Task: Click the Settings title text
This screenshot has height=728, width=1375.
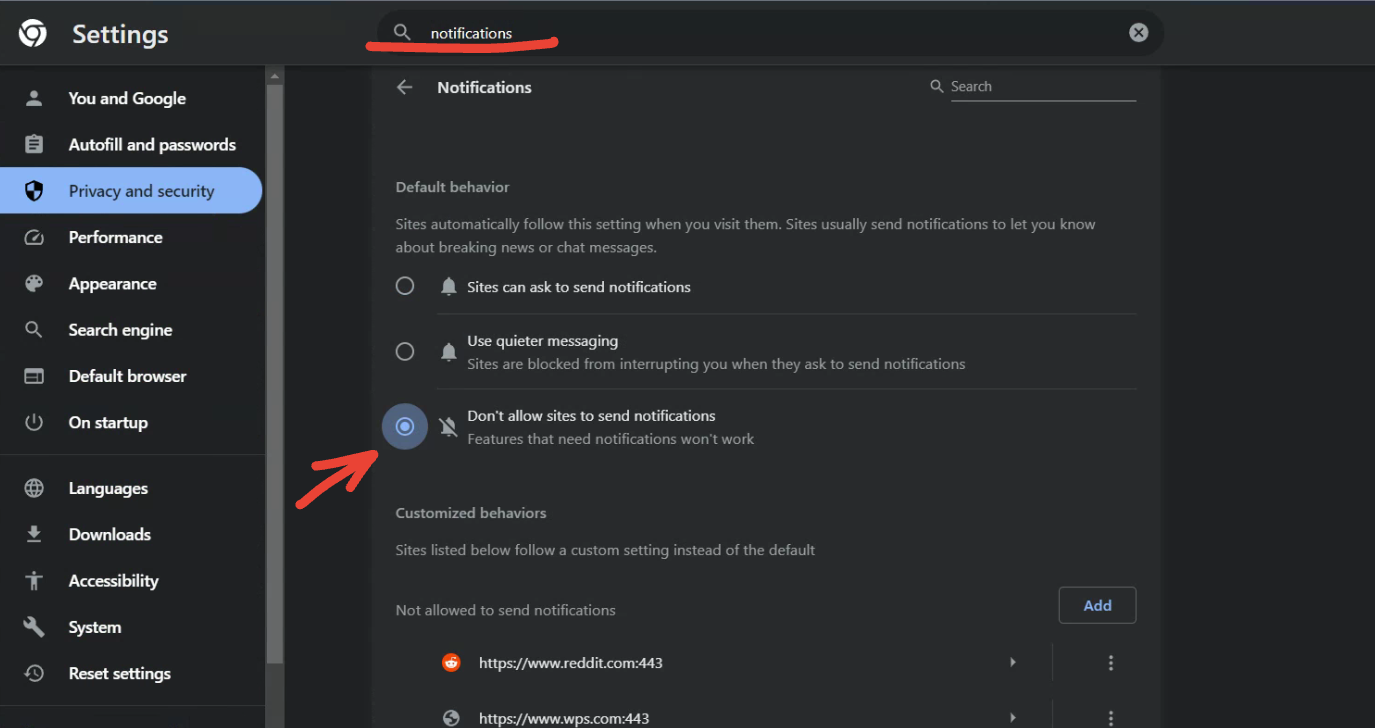Action: pos(120,34)
